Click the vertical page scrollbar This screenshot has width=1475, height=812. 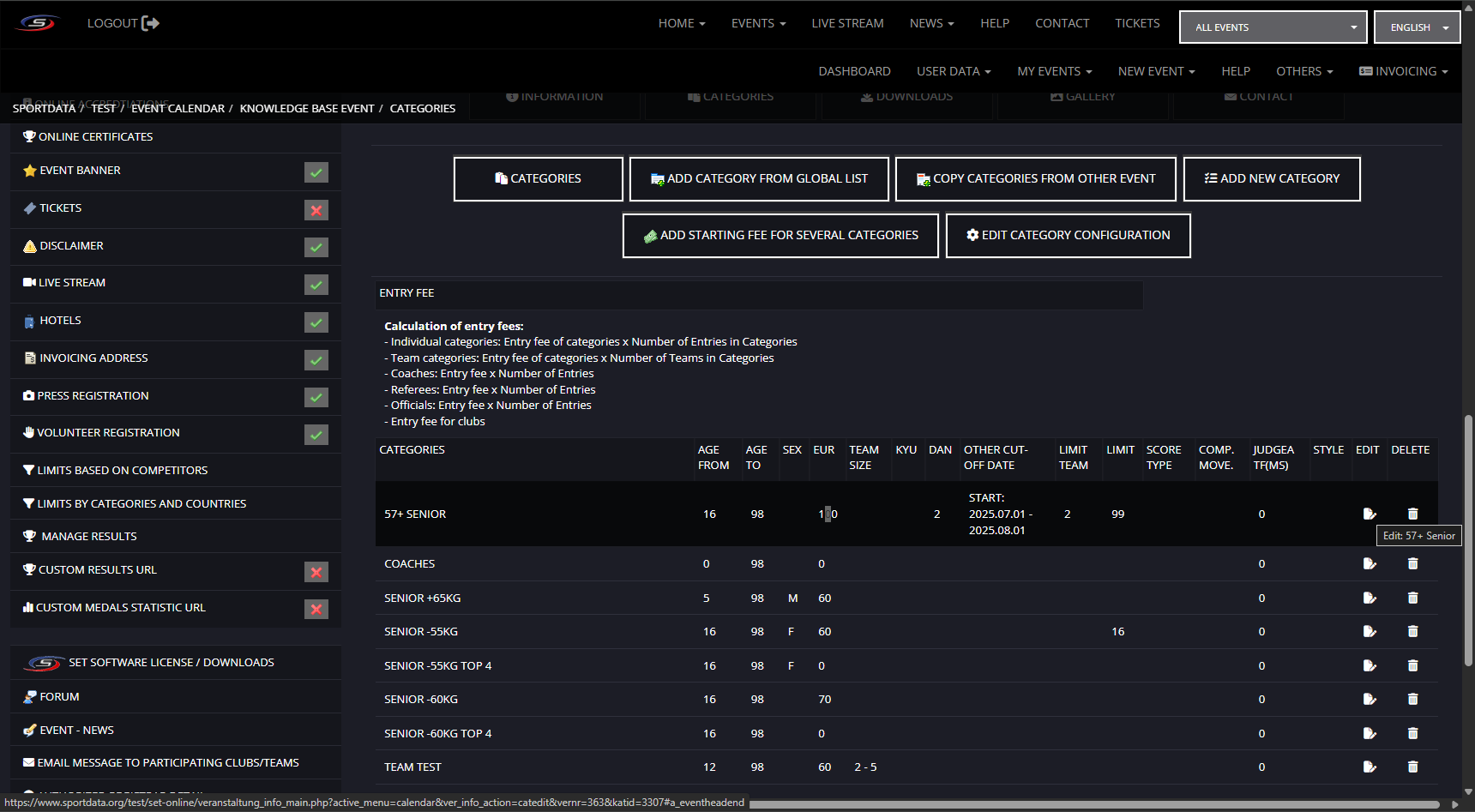click(1468, 540)
